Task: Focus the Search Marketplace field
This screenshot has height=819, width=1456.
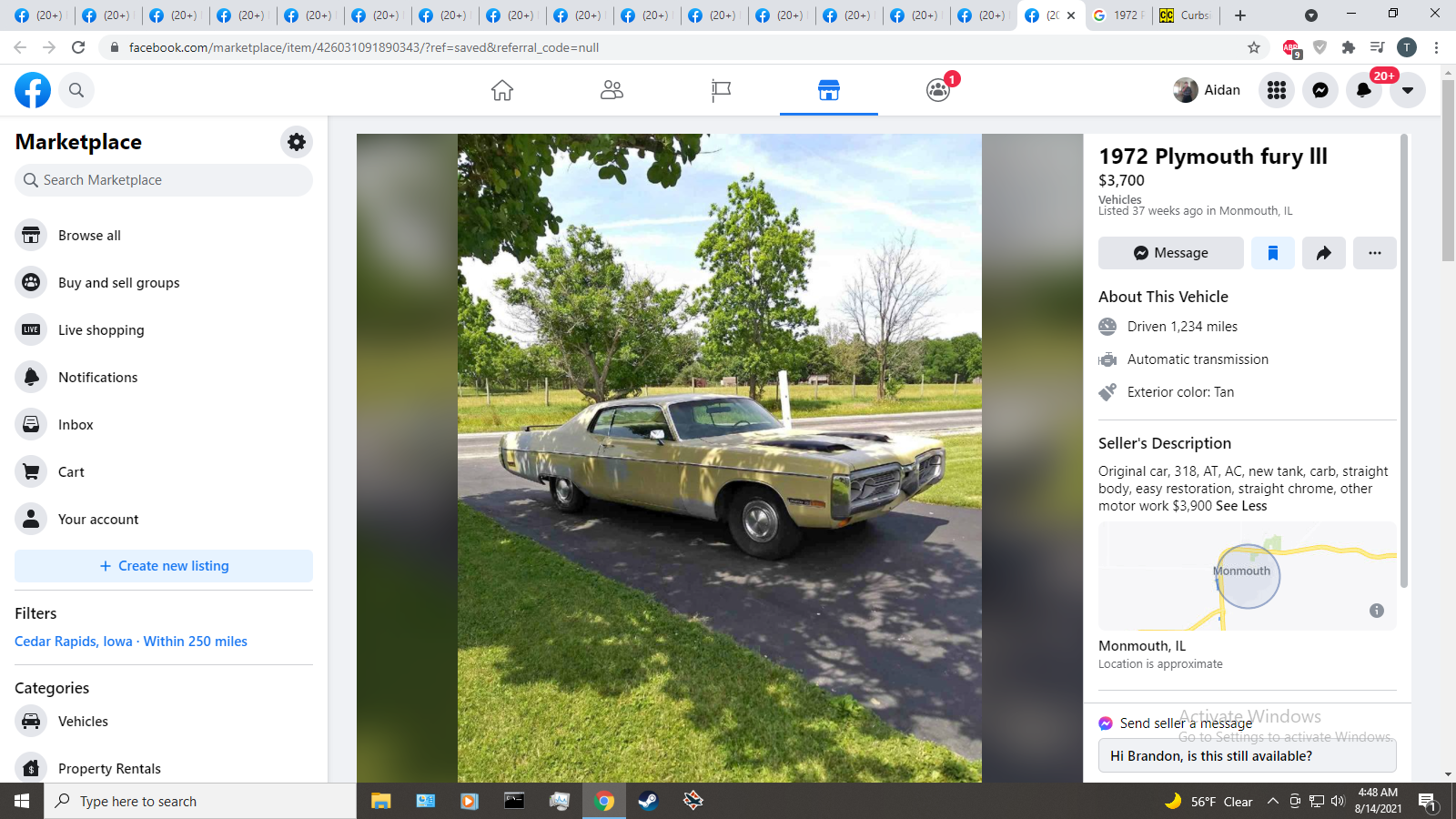Action: click(x=164, y=180)
